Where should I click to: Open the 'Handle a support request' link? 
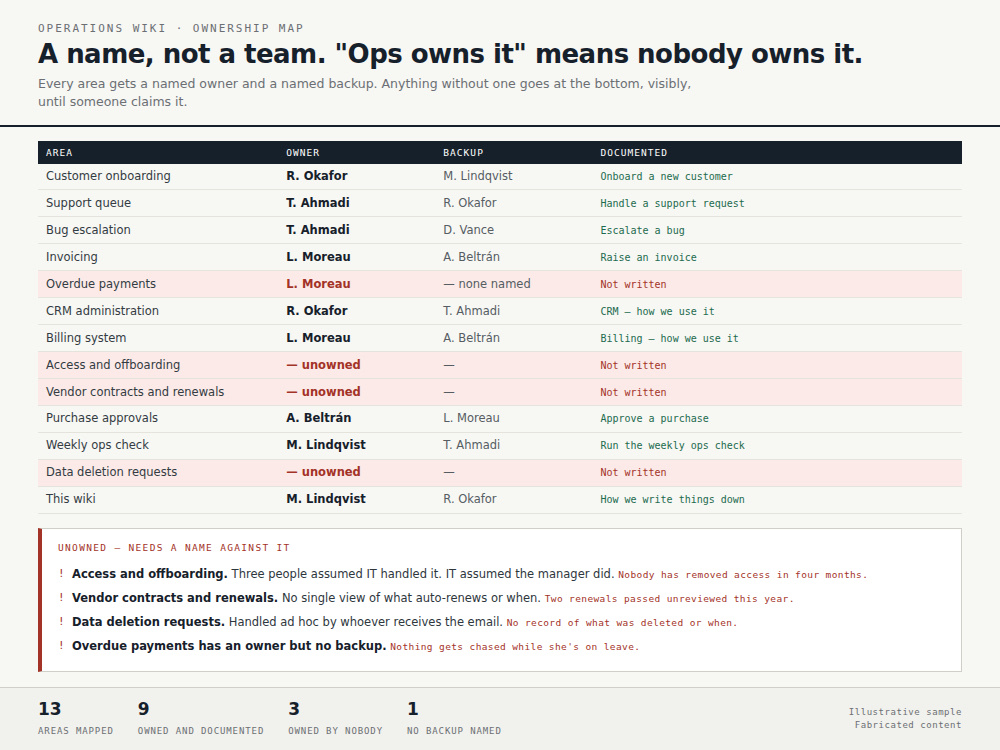672,203
